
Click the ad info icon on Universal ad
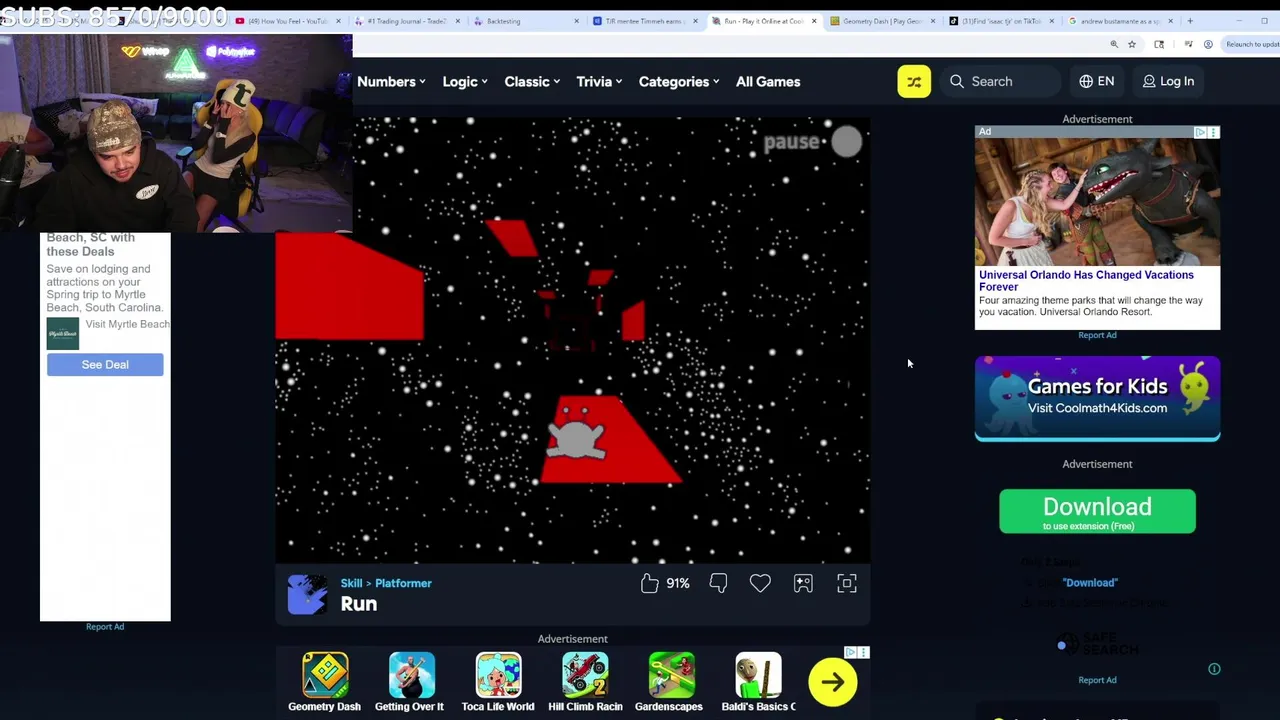click(1200, 132)
